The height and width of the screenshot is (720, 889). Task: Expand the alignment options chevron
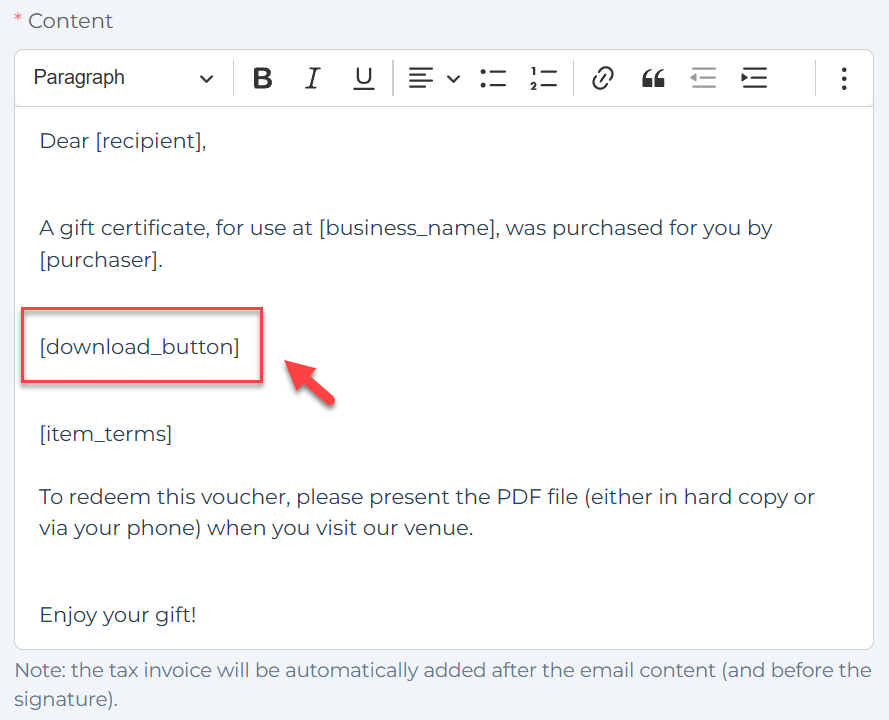point(453,78)
